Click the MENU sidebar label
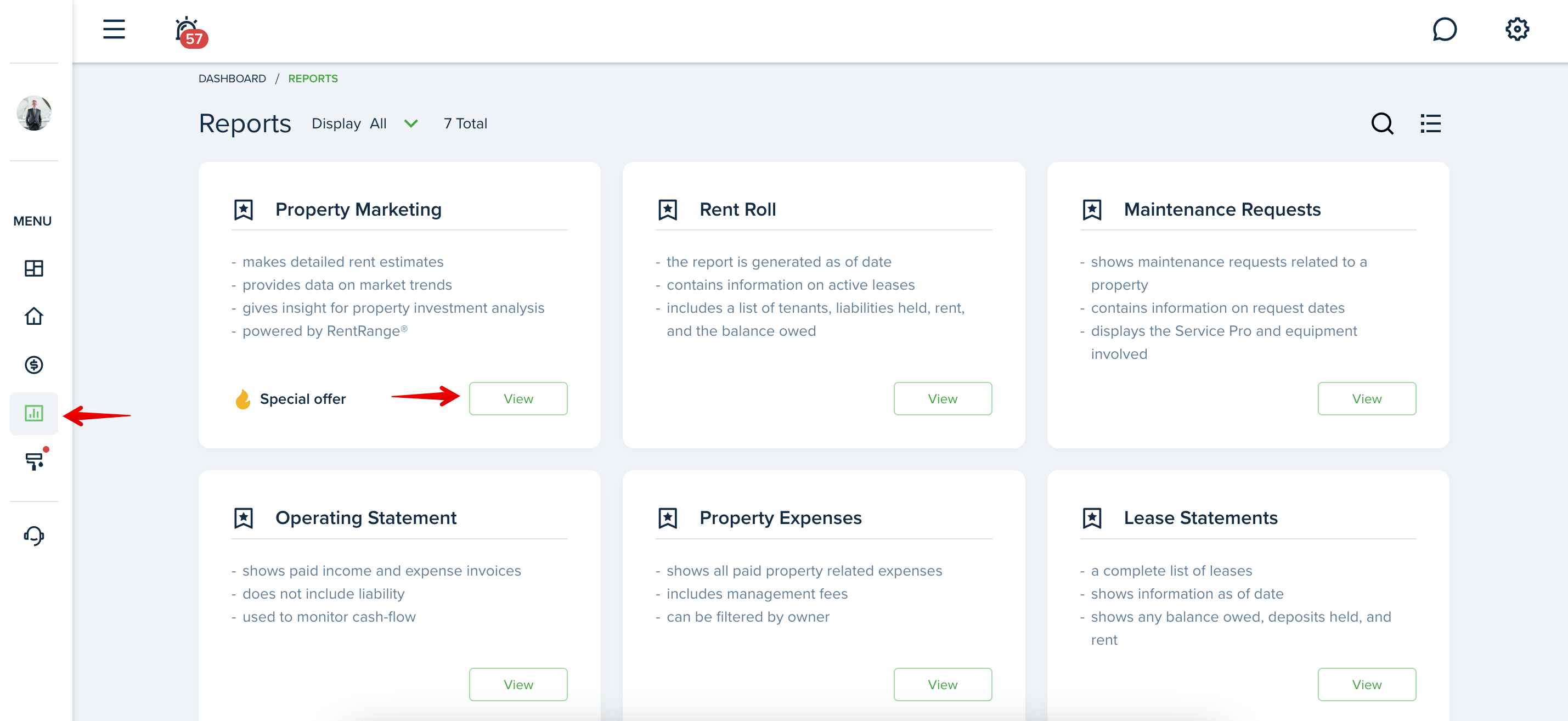 point(32,221)
